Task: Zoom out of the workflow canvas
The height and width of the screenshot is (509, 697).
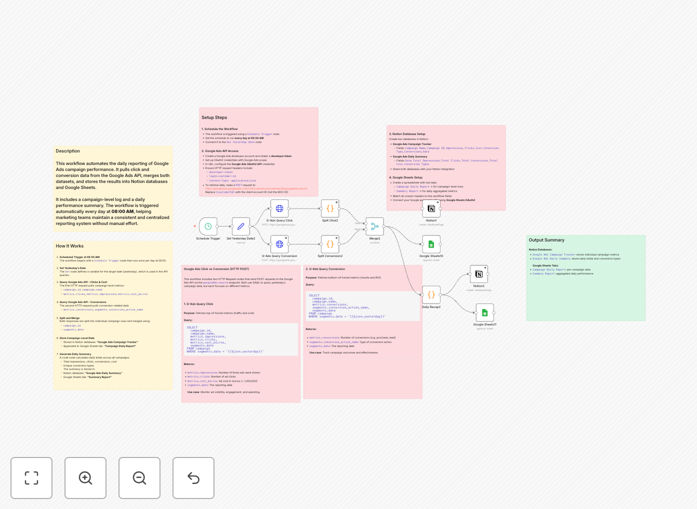Action: point(140,478)
